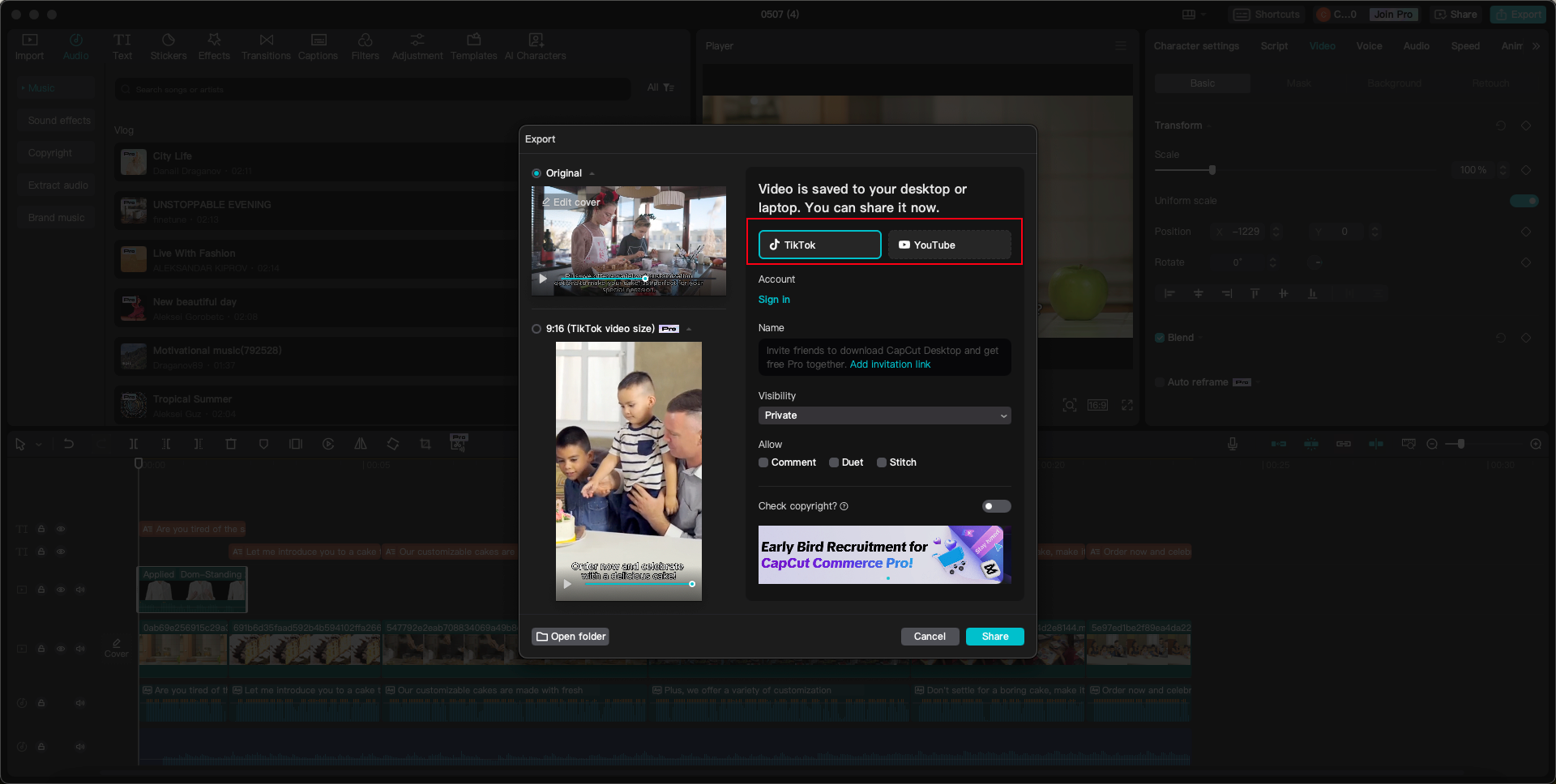Open the Effects tab
The image size is (1556, 784).
point(214,47)
